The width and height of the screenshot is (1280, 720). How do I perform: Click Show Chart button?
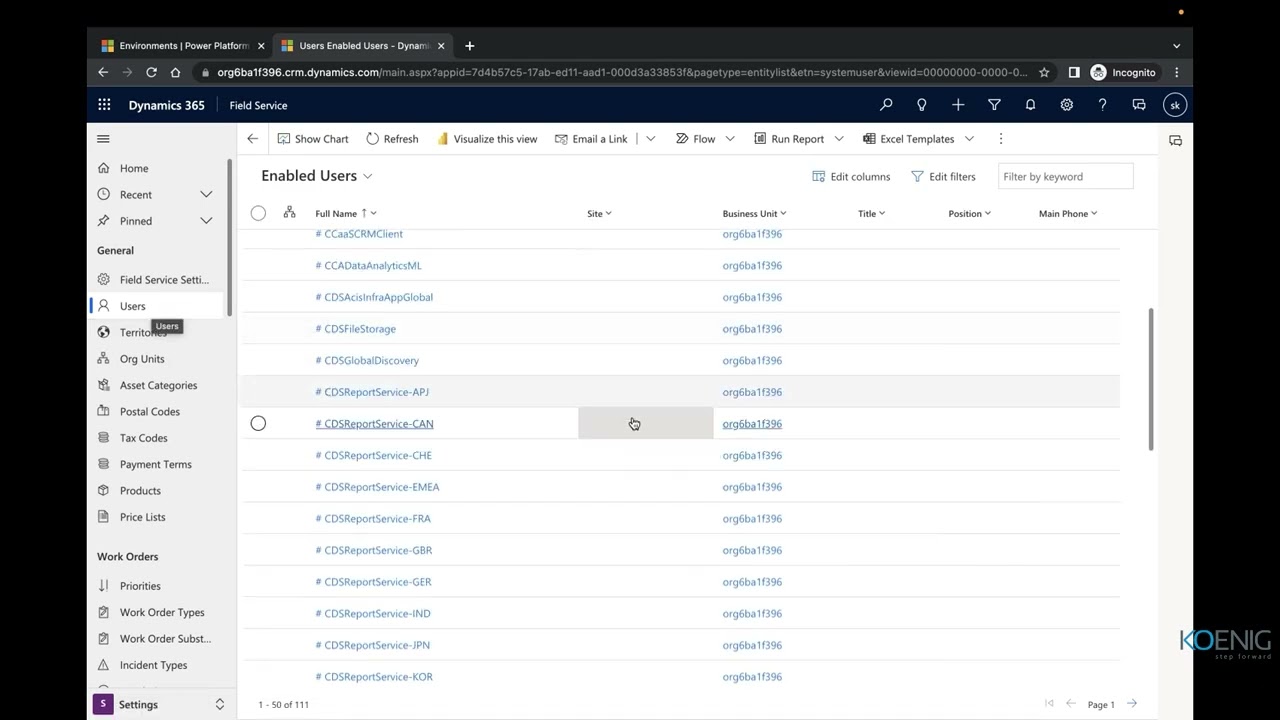[313, 139]
